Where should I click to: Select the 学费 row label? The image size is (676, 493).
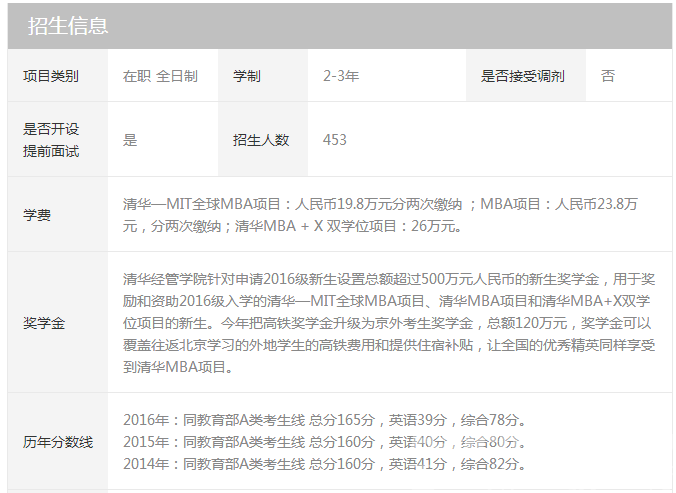[x=37, y=215]
